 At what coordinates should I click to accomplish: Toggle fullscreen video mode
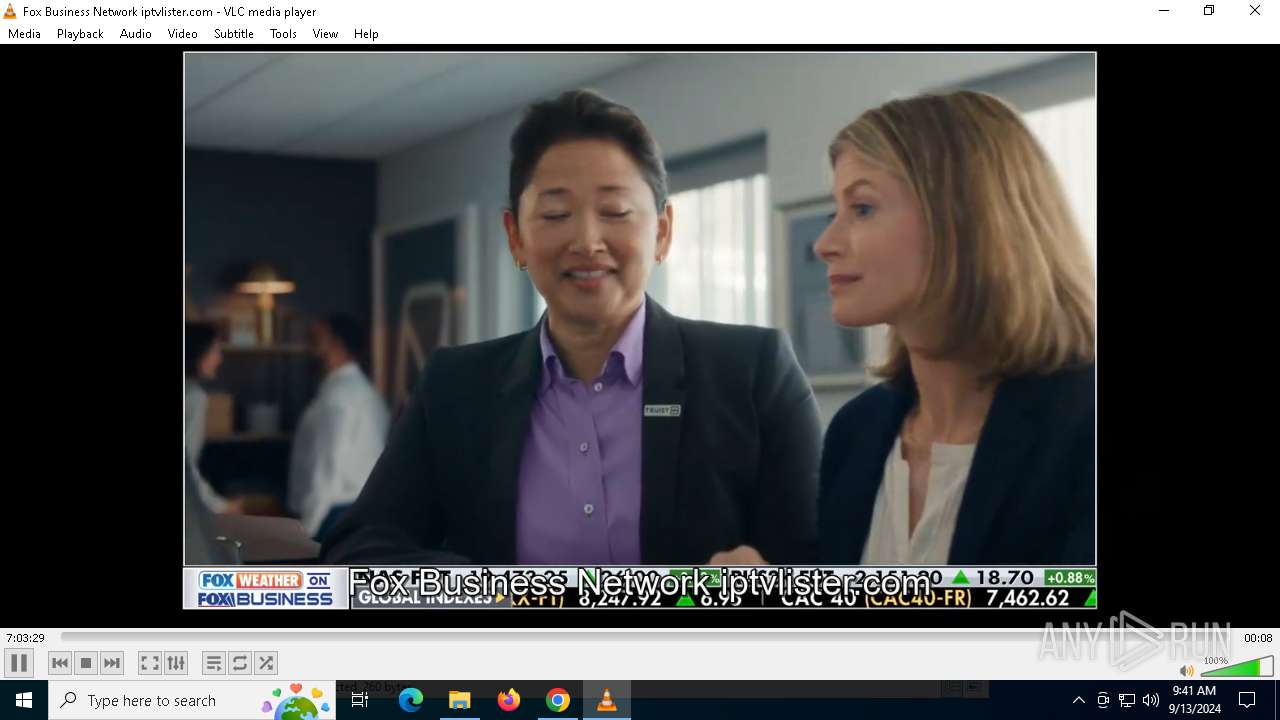tap(149, 663)
